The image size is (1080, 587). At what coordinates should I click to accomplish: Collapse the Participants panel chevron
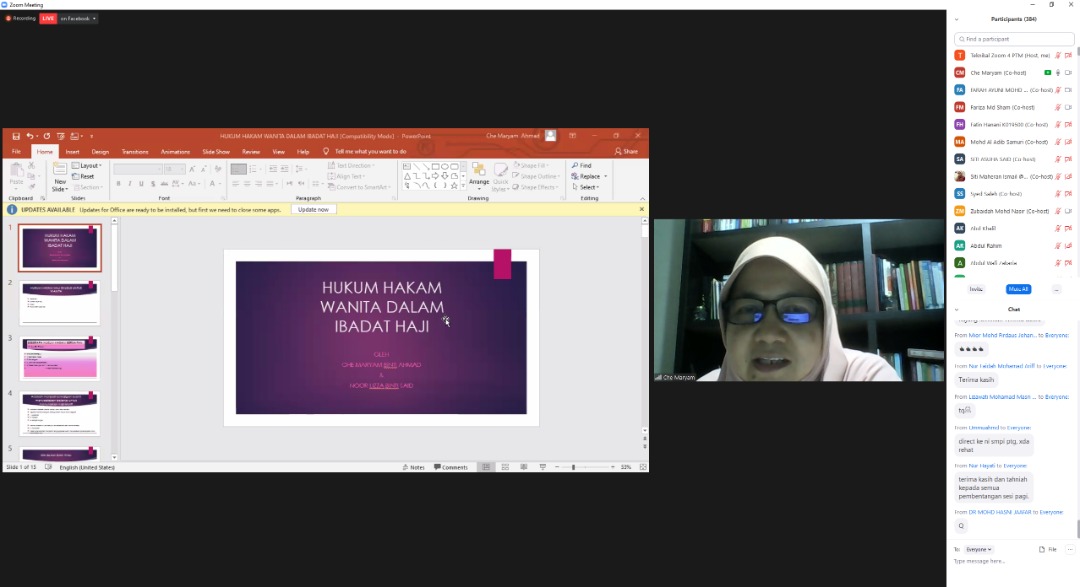pyautogui.click(x=956, y=19)
